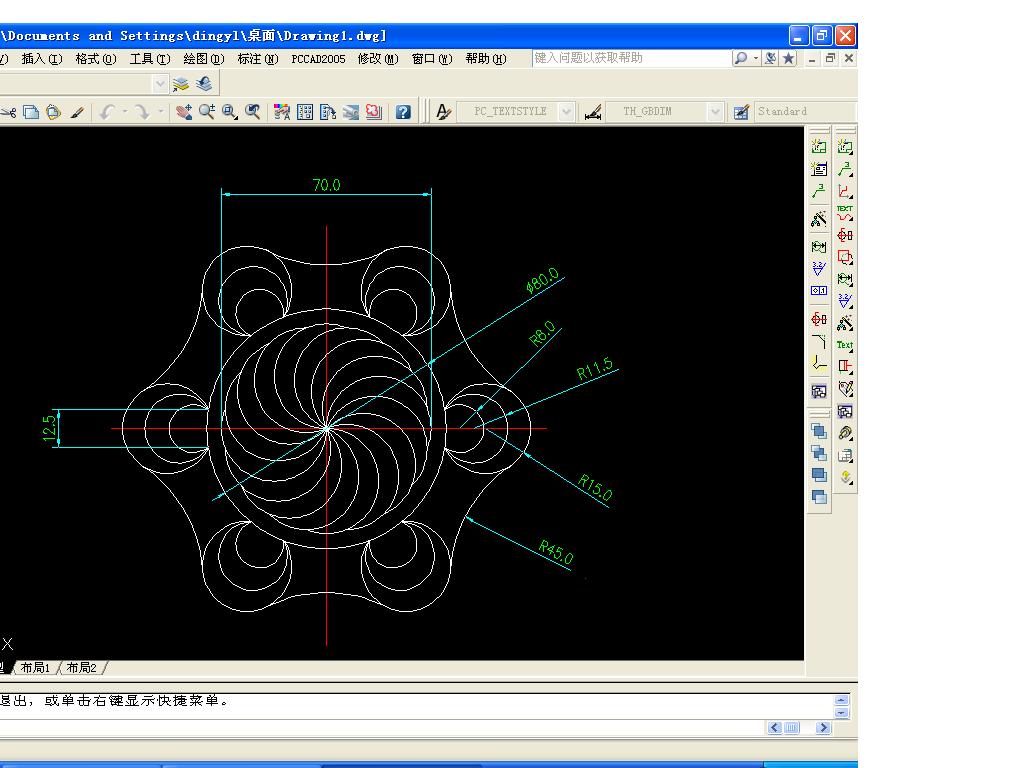Select the Match Properties brush tool
Image resolution: width=1024 pixels, height=768 pixels.
pyautogui.click(x=77, y=112)
